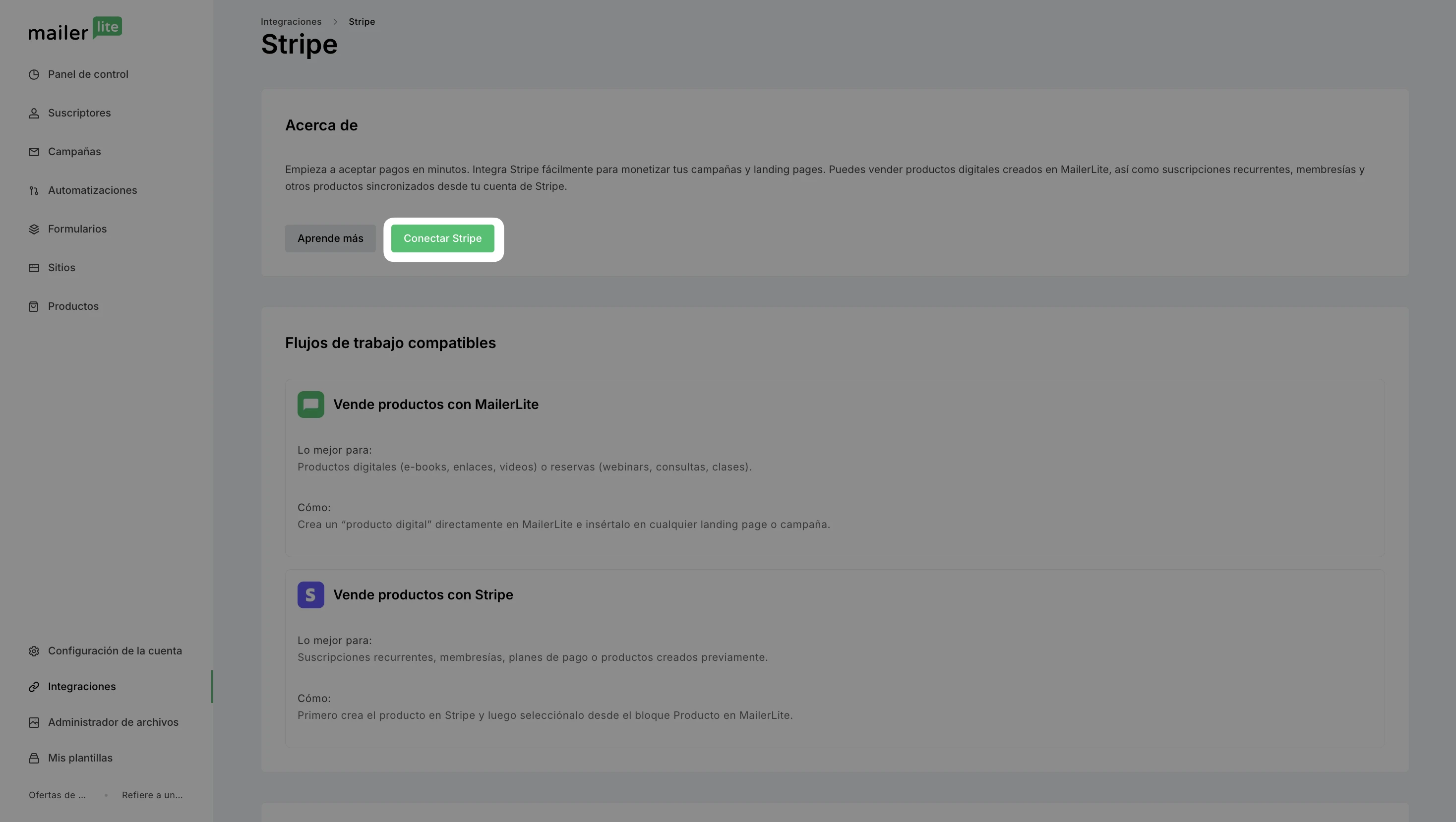1456x822 pixels.
Task: Open the Refiere a un... footer link
Action: coord(152,795)
